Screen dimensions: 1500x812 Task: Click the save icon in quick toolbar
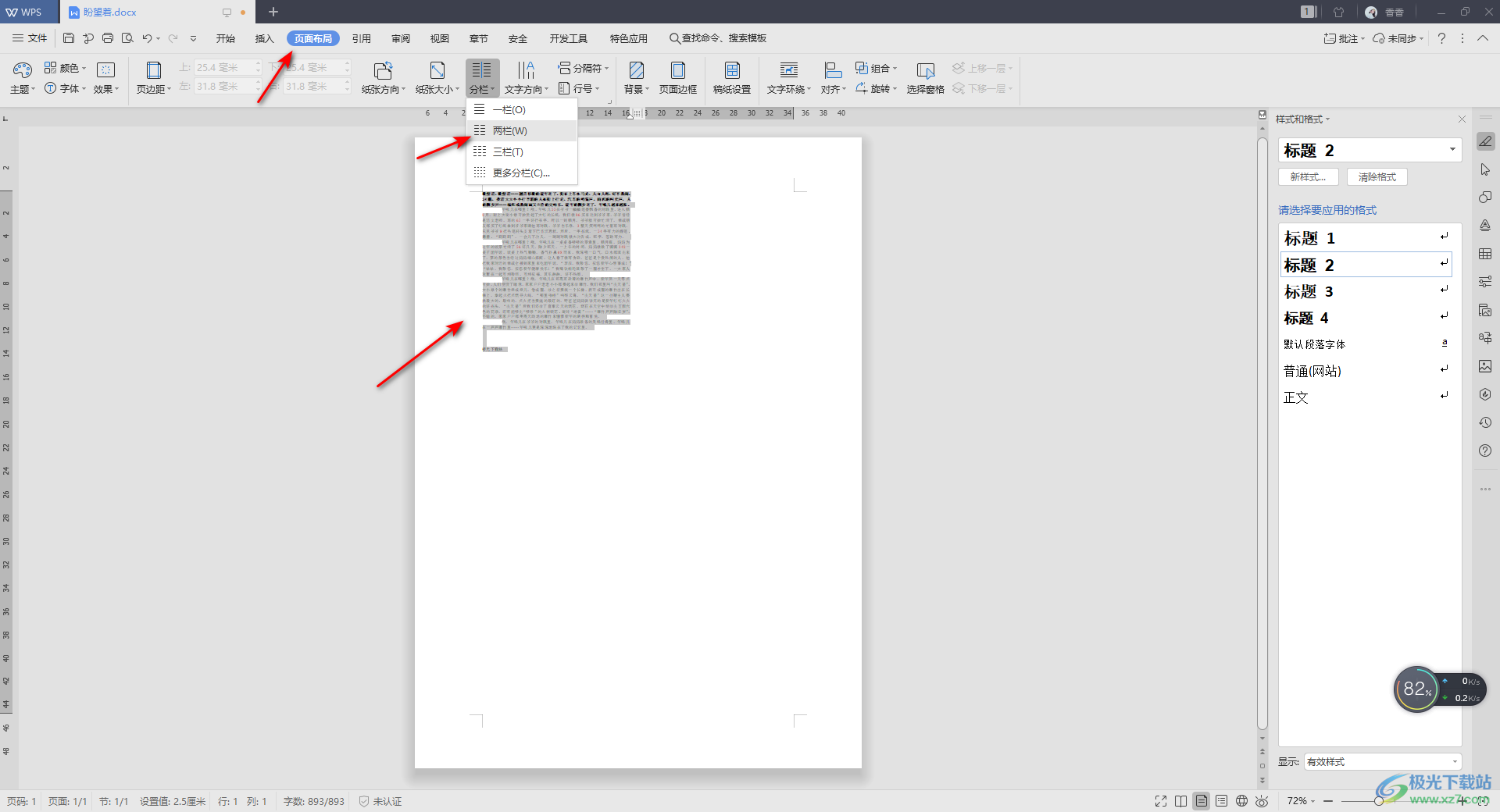(x=69, y=38)
